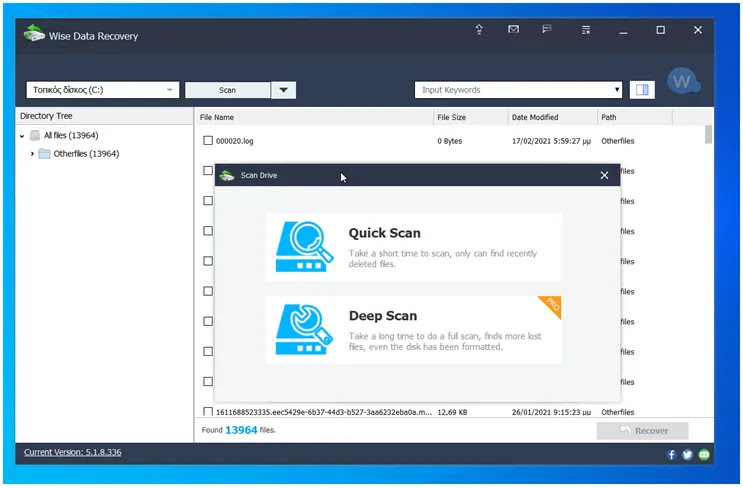The width and height of the screenshot is (743, 488).
Task: Sort by File Size column header
Action: point(470,117)
